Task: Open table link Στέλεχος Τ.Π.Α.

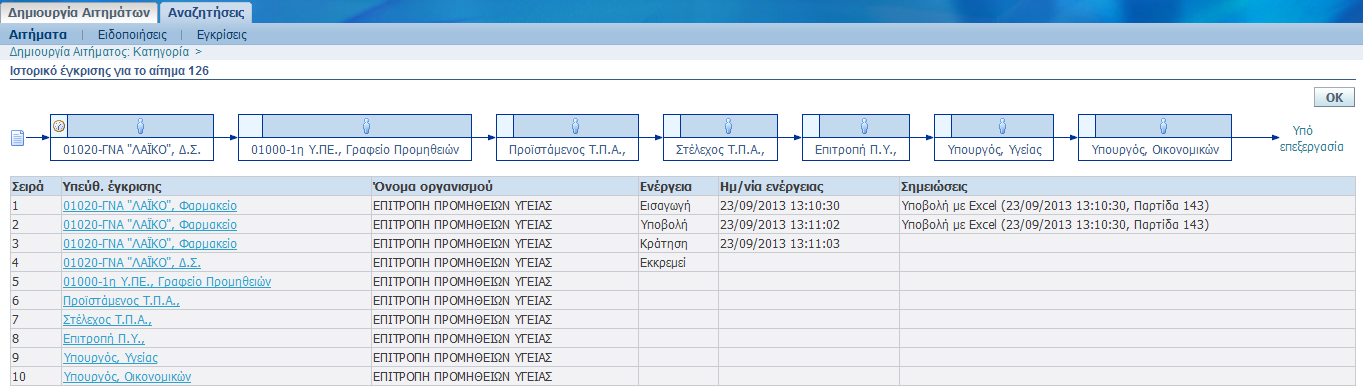Action: (x=107, y=320)
